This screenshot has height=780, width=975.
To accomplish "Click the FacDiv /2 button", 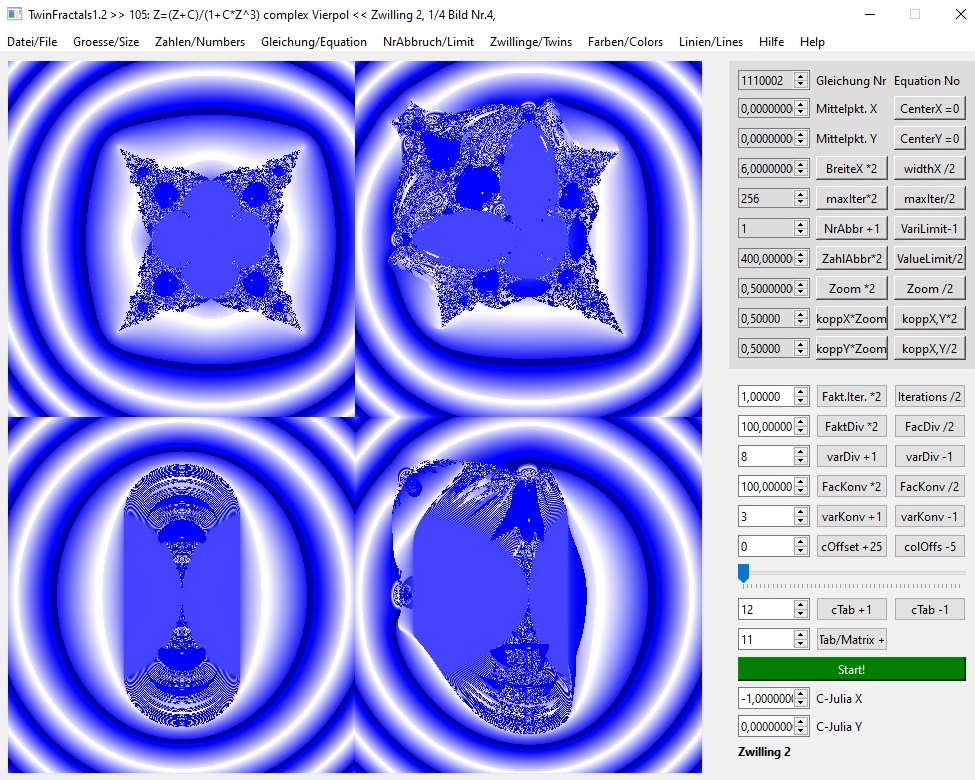I will [930, 426].
